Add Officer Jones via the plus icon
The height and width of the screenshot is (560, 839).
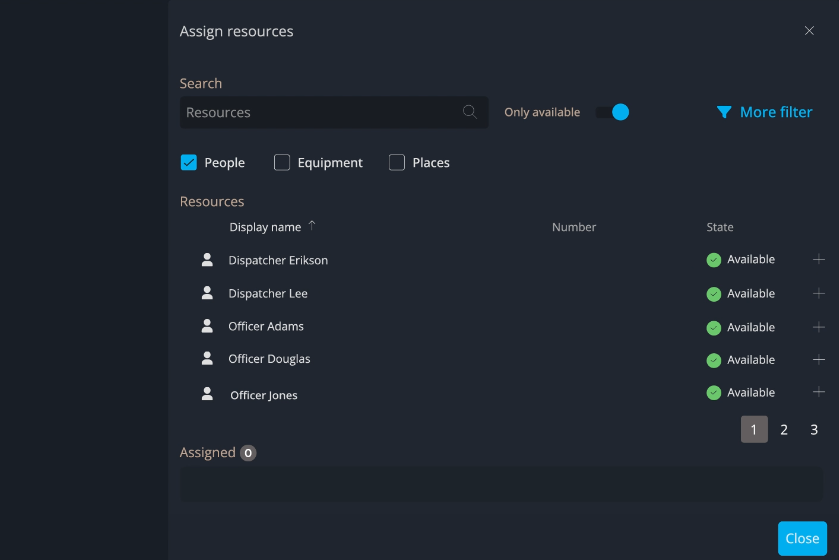[819, 393]
